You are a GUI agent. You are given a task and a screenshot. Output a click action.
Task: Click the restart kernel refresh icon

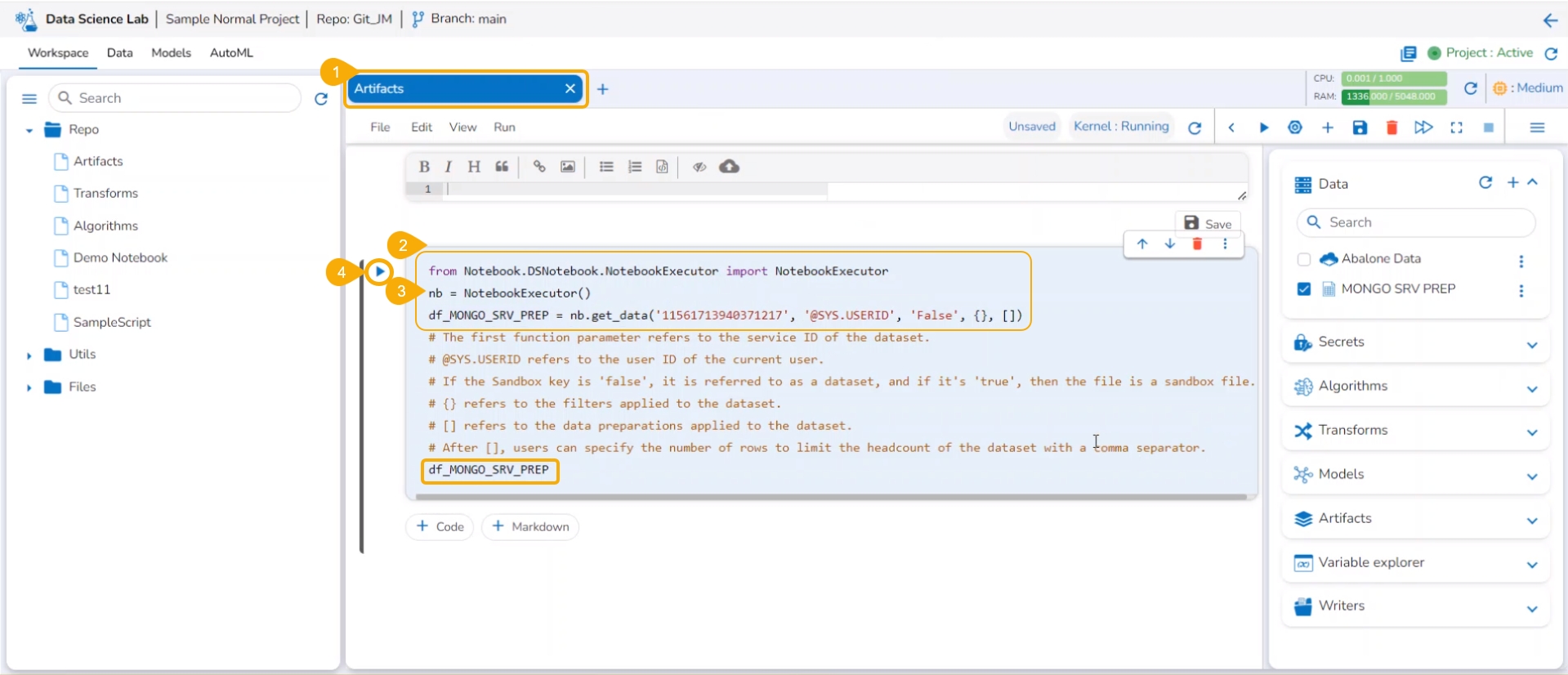1195,127
